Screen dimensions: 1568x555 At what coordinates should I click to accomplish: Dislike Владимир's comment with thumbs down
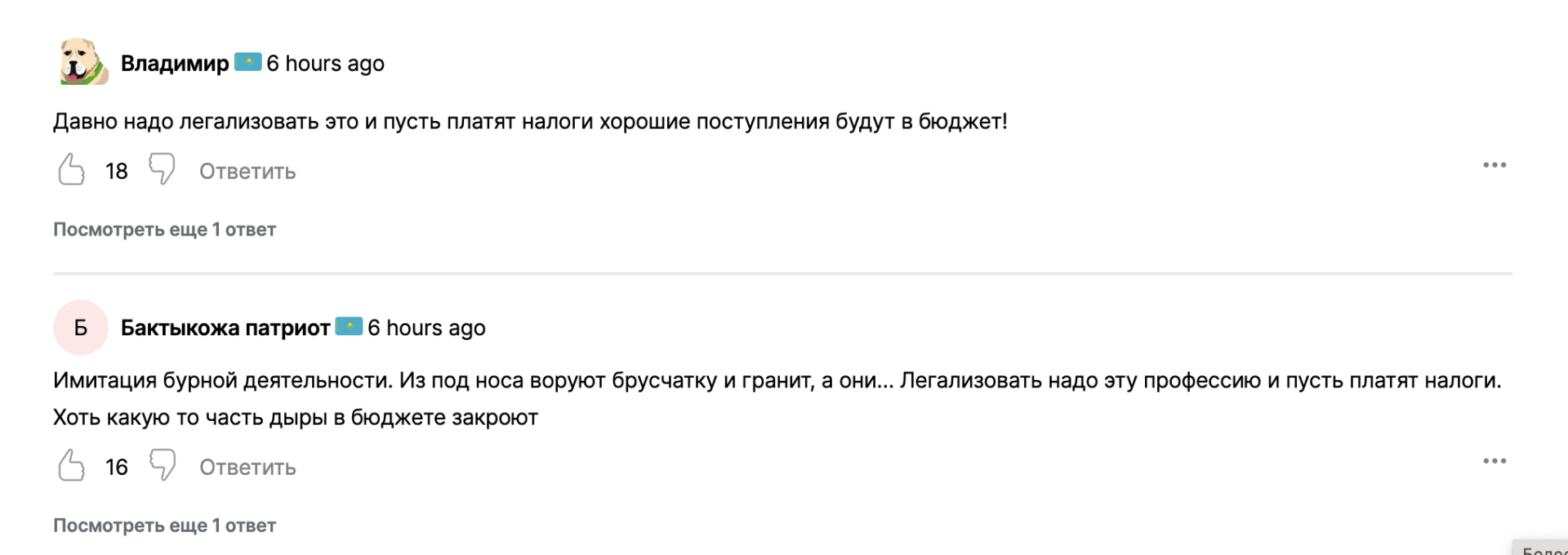pos(162,169)
